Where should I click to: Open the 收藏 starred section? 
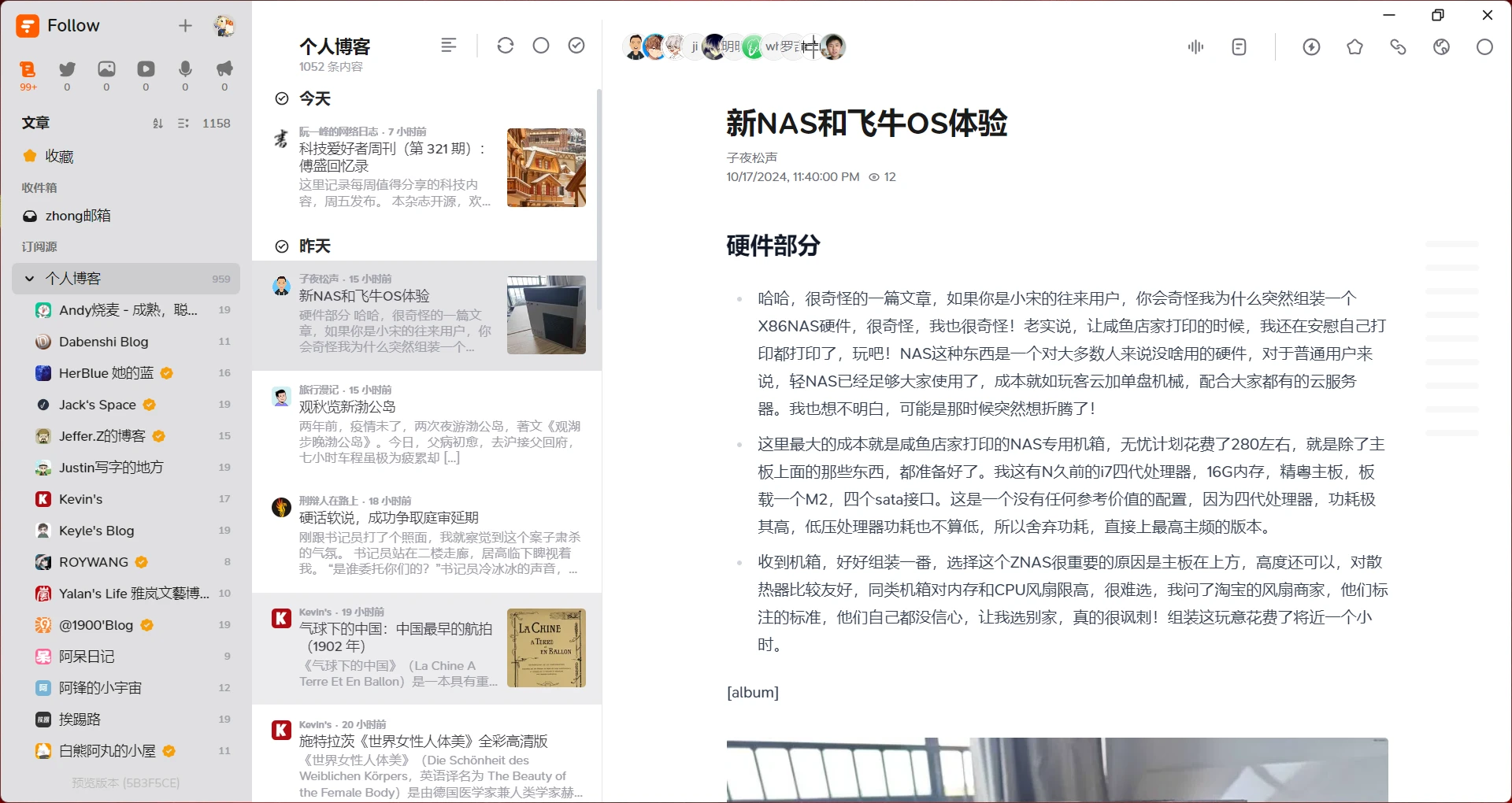point(59,157)
